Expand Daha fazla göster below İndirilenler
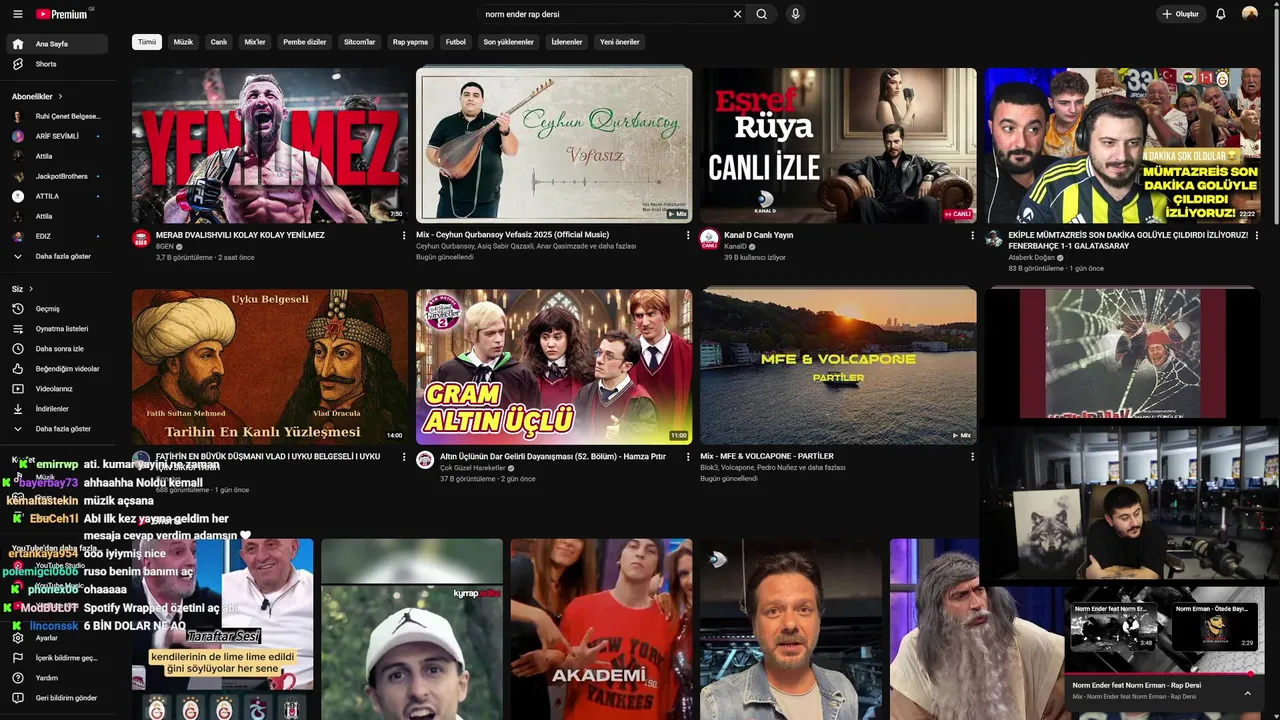Viewport: 1280px width, 720px height. 56,429
